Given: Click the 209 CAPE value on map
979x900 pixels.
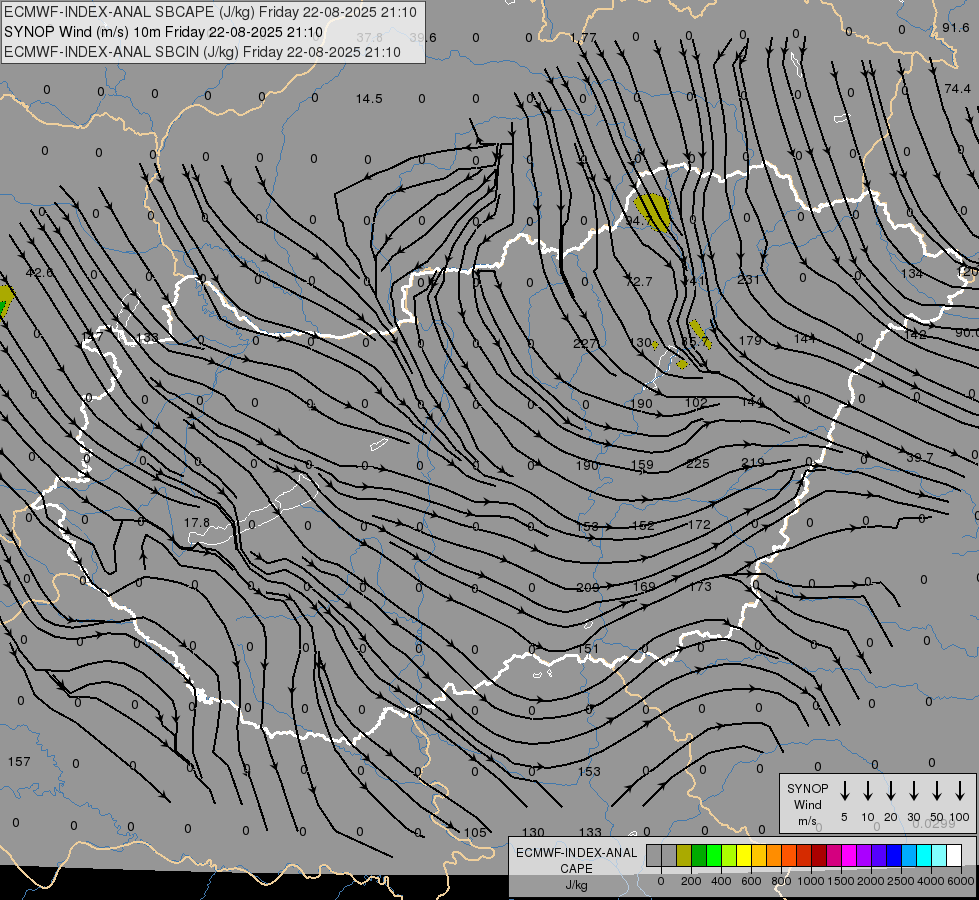Looking at the screenshot, I should click(x=588, y=587).
